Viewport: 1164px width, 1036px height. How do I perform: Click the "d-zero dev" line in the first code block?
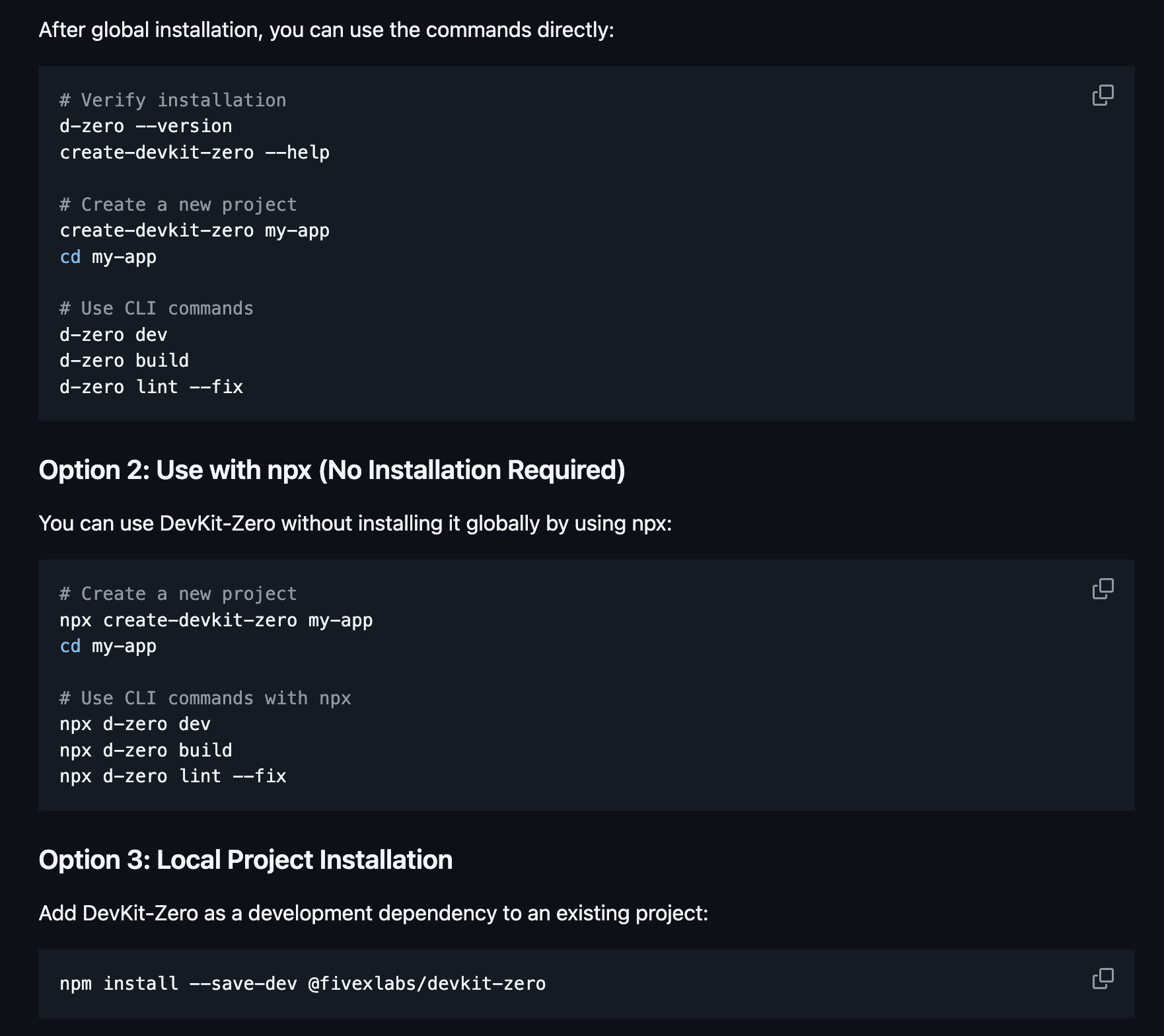113,335
